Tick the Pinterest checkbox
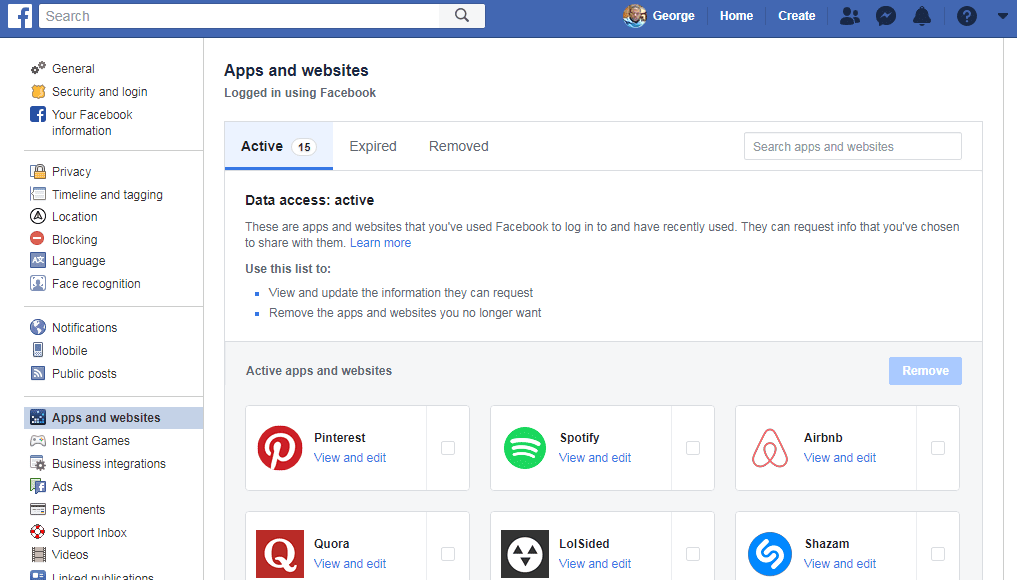1017x580 pixels. point(448,448)
